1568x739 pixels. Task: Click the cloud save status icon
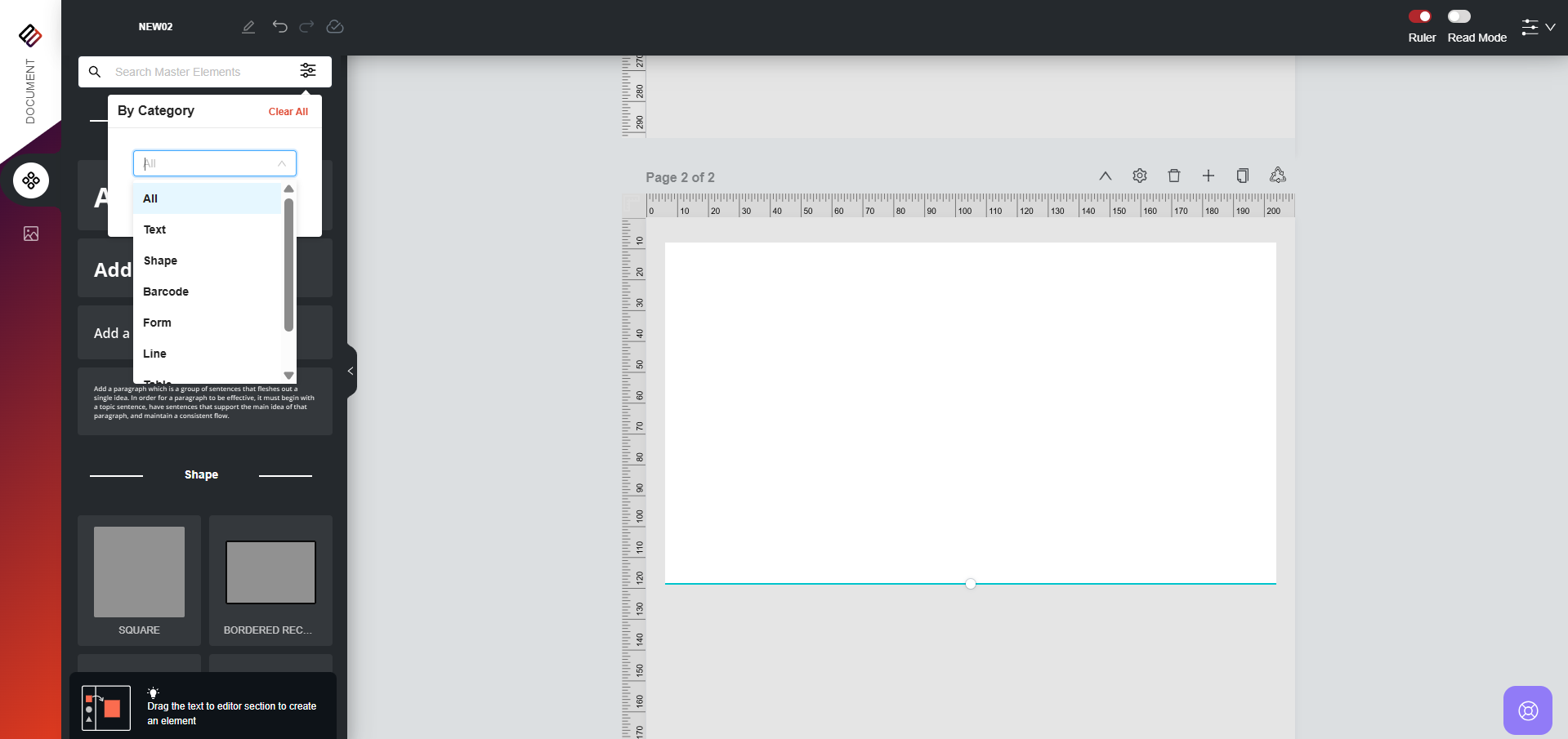335,27
